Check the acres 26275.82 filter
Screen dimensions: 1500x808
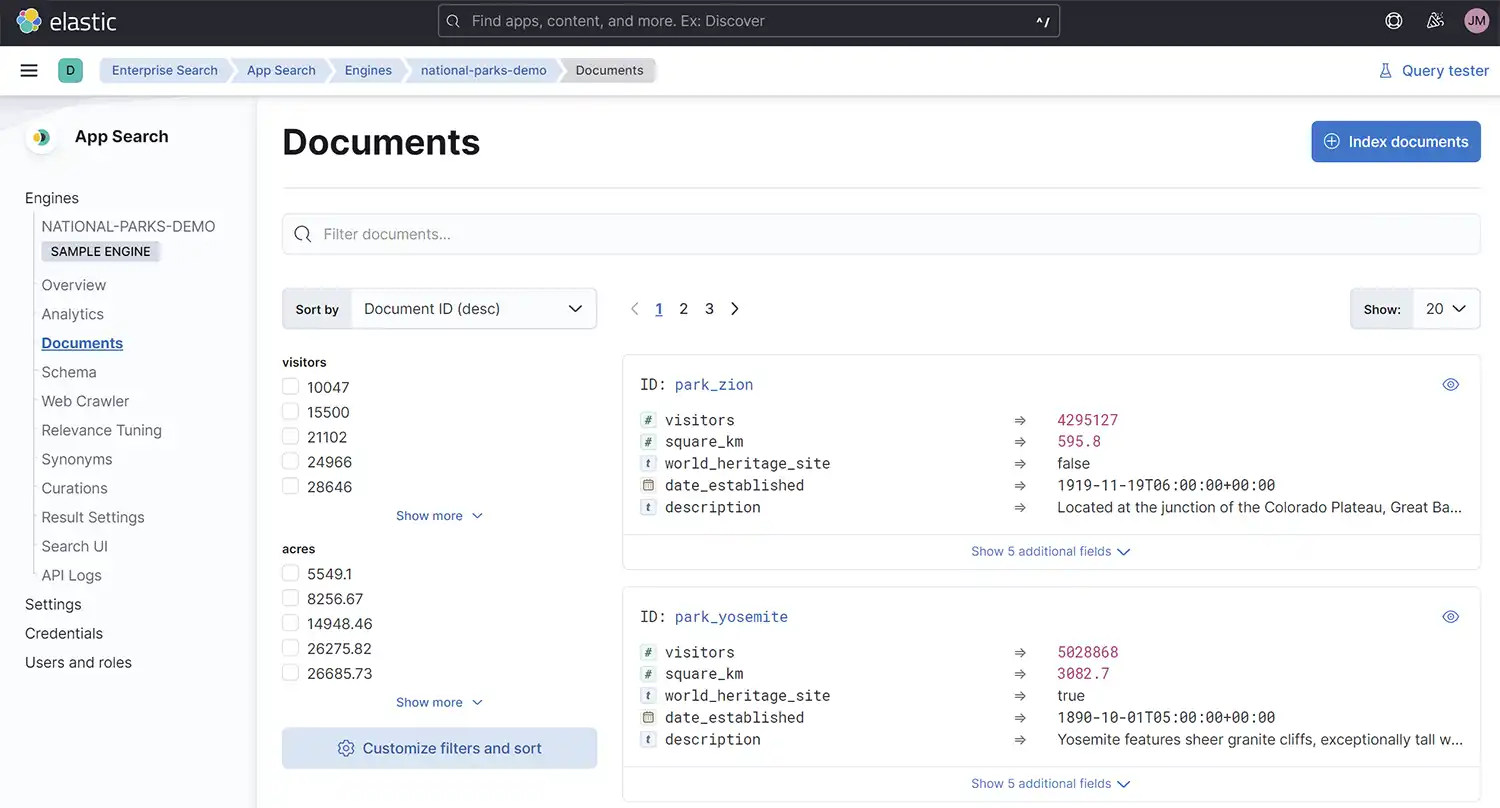pyautogui.click(x=290, y=649)
